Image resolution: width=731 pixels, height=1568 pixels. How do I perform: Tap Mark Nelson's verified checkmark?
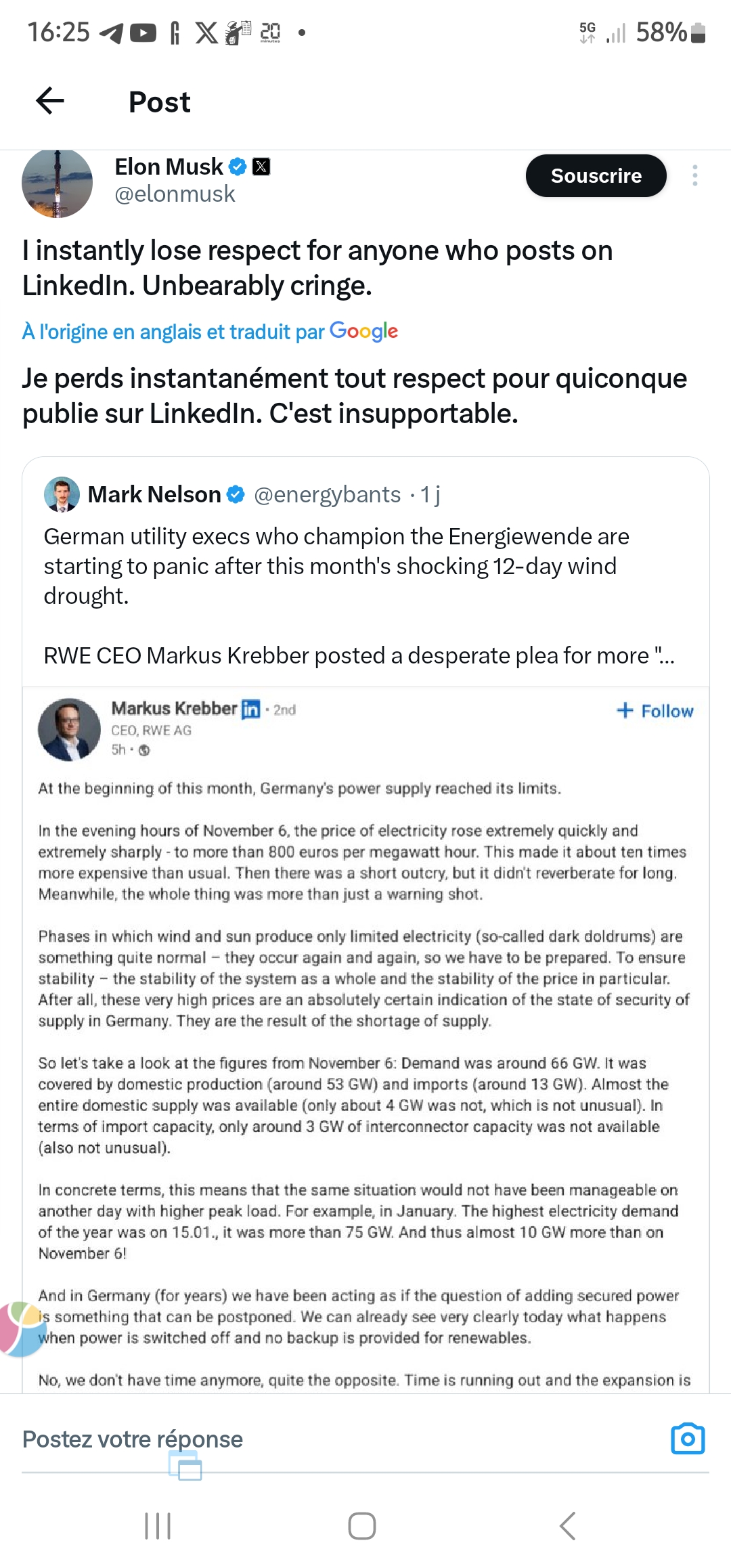[236, 495]
